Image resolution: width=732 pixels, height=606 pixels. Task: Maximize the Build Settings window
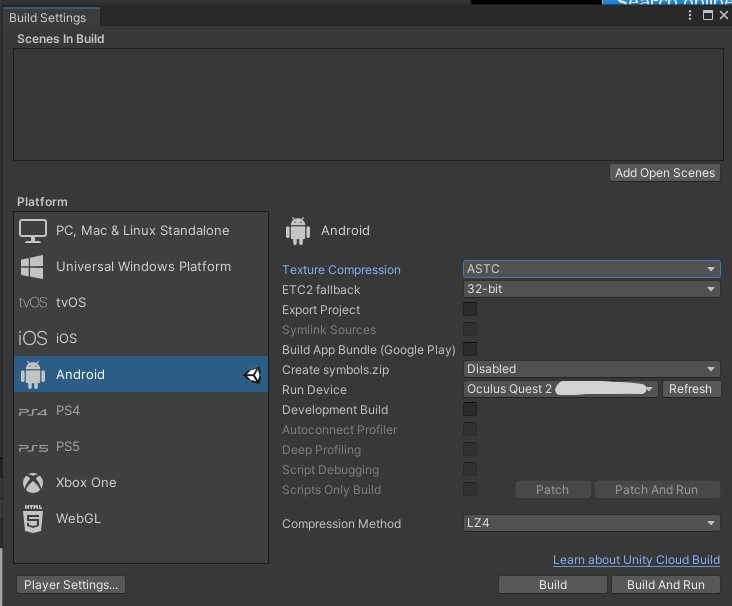pyautogui.click(x=708, y=15)
